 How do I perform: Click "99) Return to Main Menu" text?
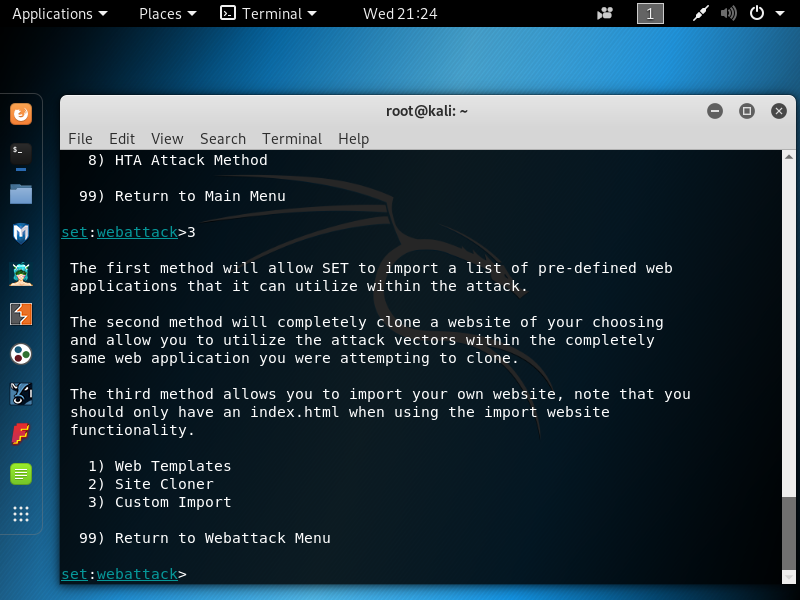[x=182, y=196]
